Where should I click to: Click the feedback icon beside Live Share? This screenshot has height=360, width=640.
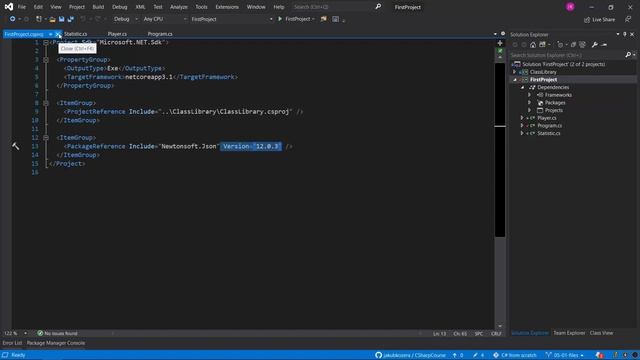pyautogui.click(x=628, y=19)
